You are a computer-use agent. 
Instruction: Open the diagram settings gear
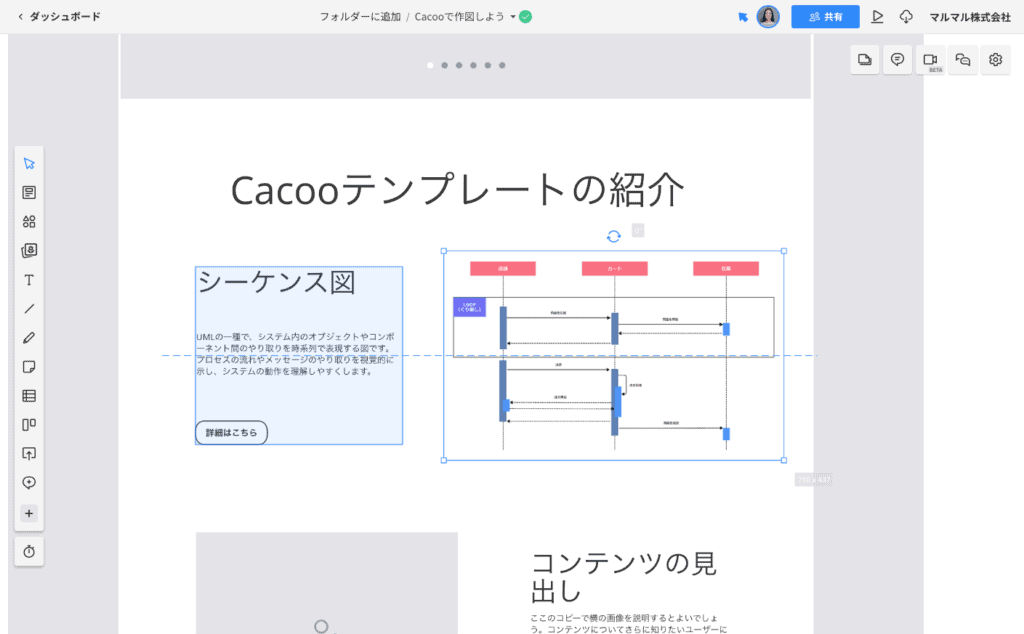pyautogui.click(x=995, y=59)
